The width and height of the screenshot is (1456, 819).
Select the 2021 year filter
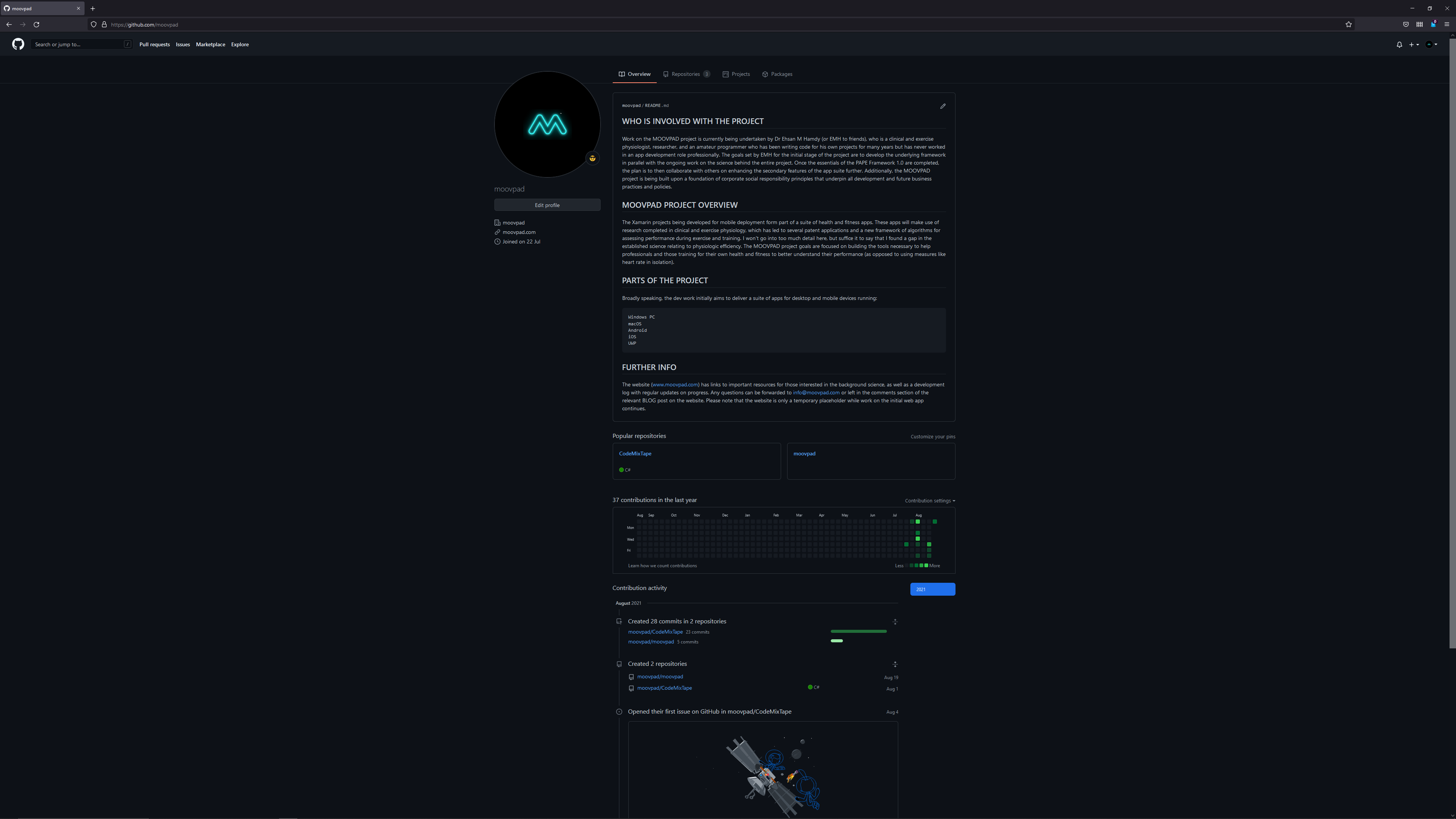coord(933,590)
